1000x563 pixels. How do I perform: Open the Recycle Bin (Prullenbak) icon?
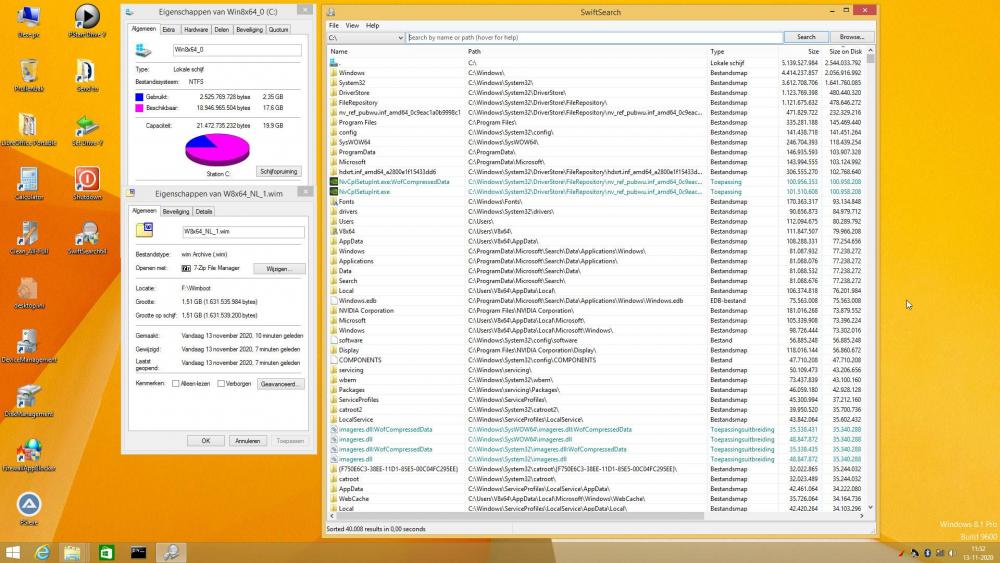tap(28, 71)
